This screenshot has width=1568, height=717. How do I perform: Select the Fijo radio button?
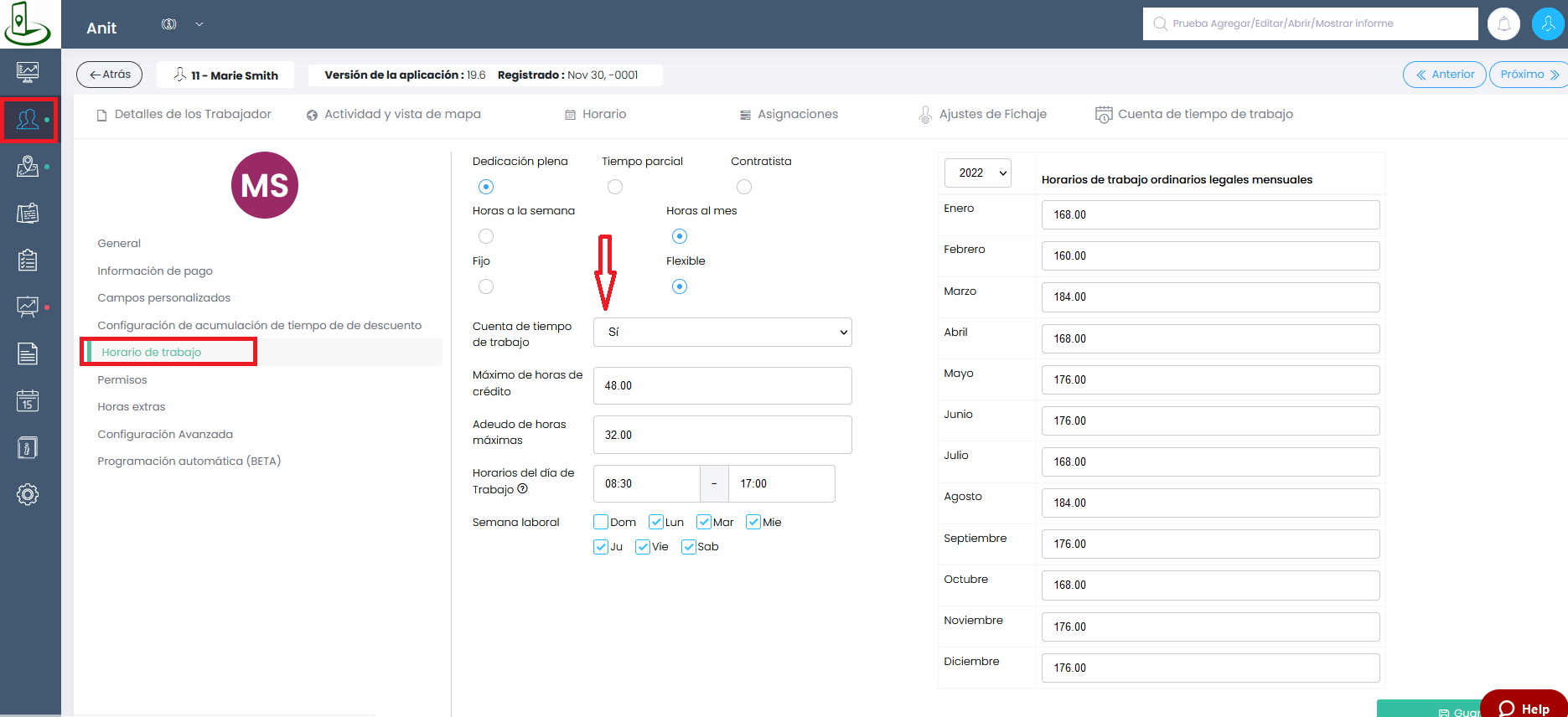coord(486,286)
